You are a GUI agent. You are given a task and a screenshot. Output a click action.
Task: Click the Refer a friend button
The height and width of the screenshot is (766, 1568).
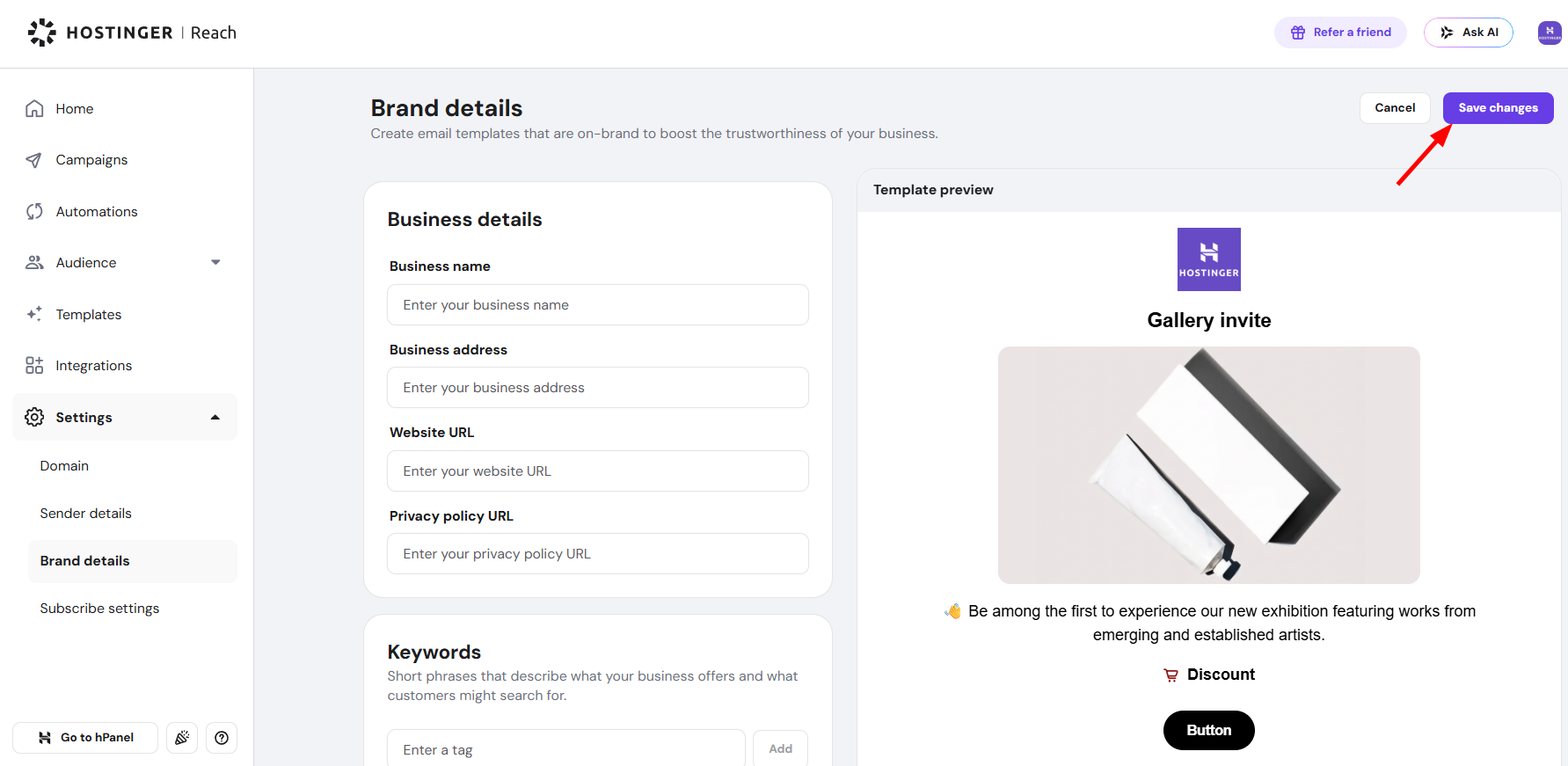(1340, 33)
